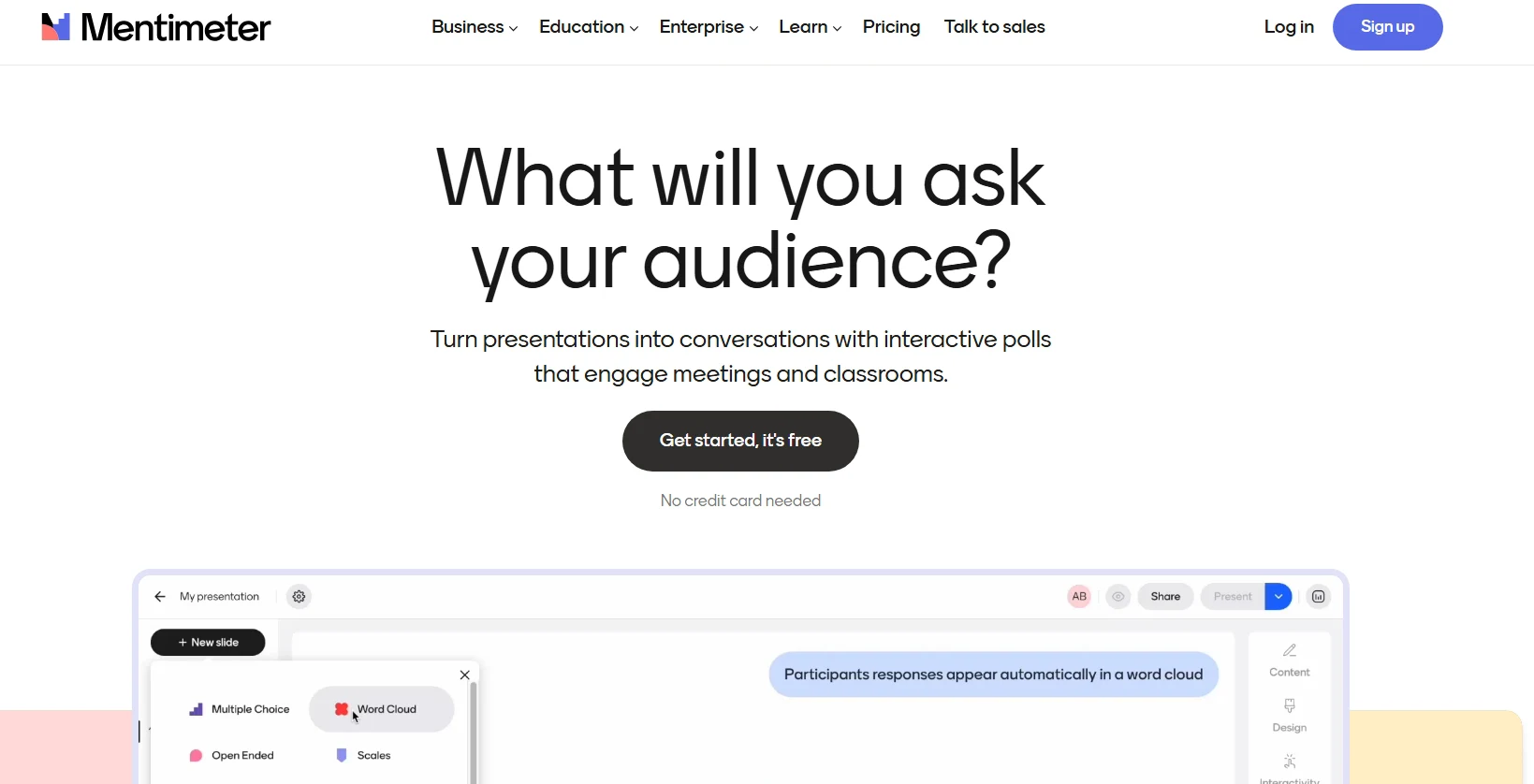The image size is (1534, 784).
Task: Open the results chart icon after Present
Action: tap(1318, 597)
